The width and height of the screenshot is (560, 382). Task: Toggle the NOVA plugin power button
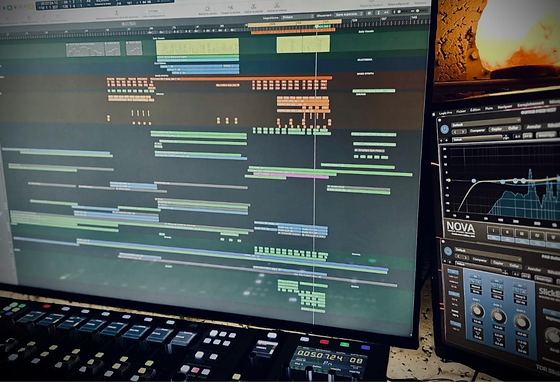pos(444,129)
